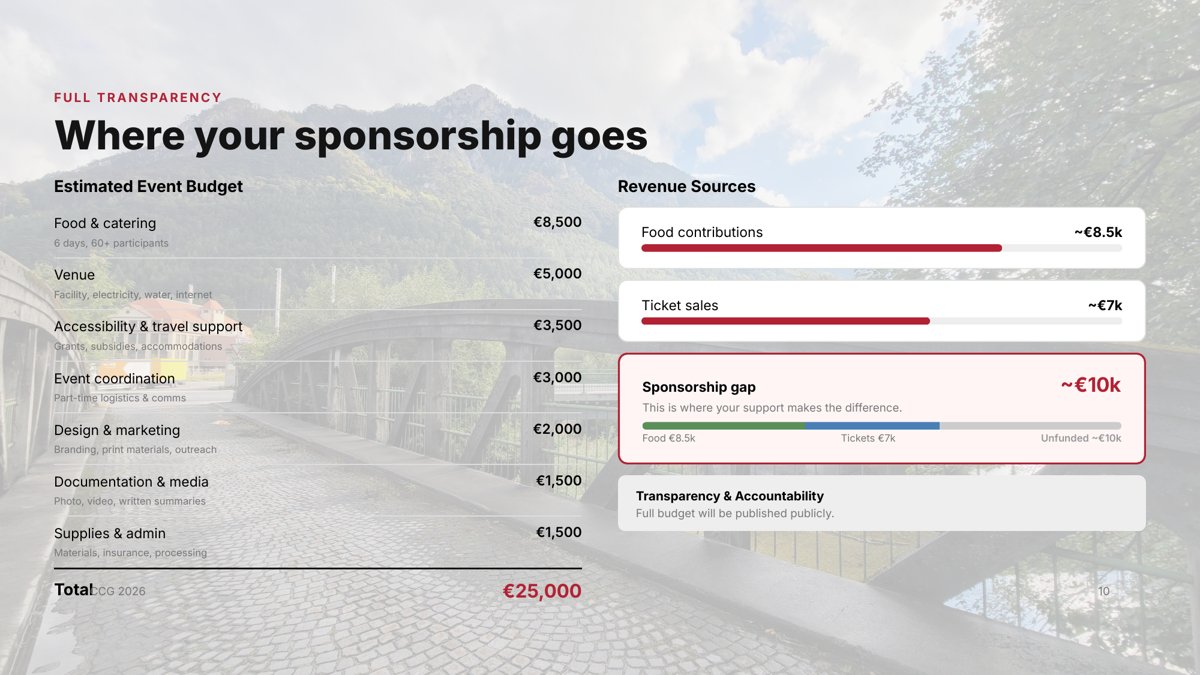Select the Supplies & admin row label
This screenshot has height=675, width=1200.
(x=110, y=533)
